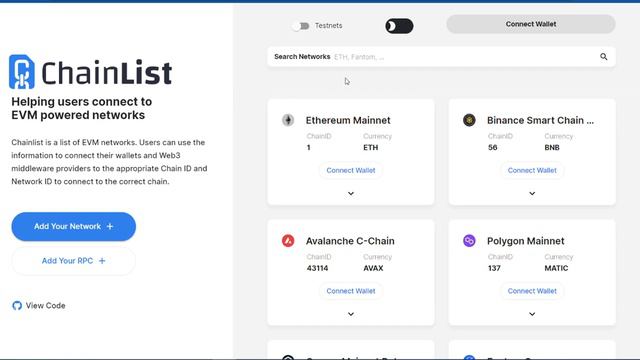Connect wallet to Binance Smart Chain

click(x=532, y=170)
